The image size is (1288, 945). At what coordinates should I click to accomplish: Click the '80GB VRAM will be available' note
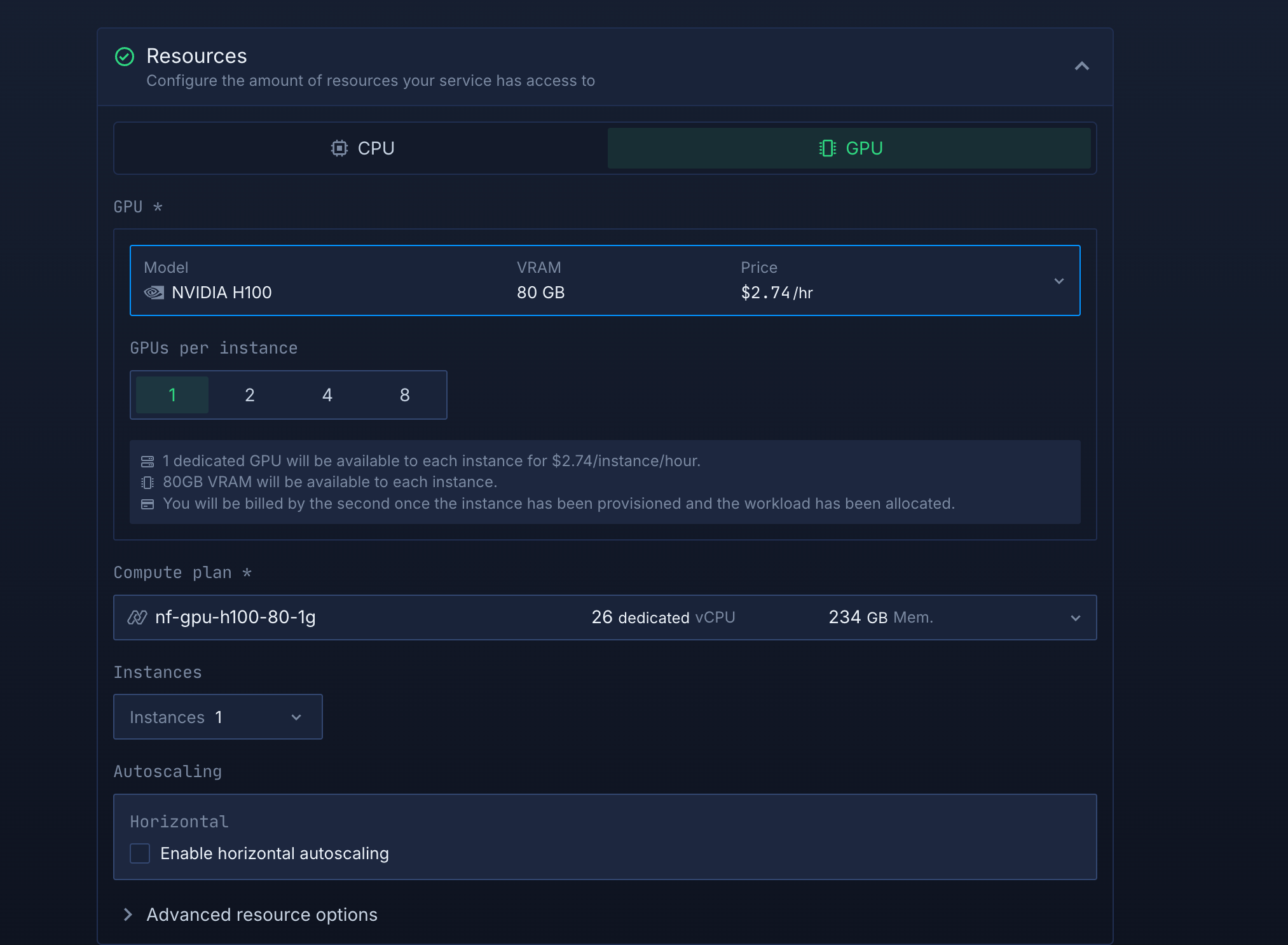coord(330,482)
